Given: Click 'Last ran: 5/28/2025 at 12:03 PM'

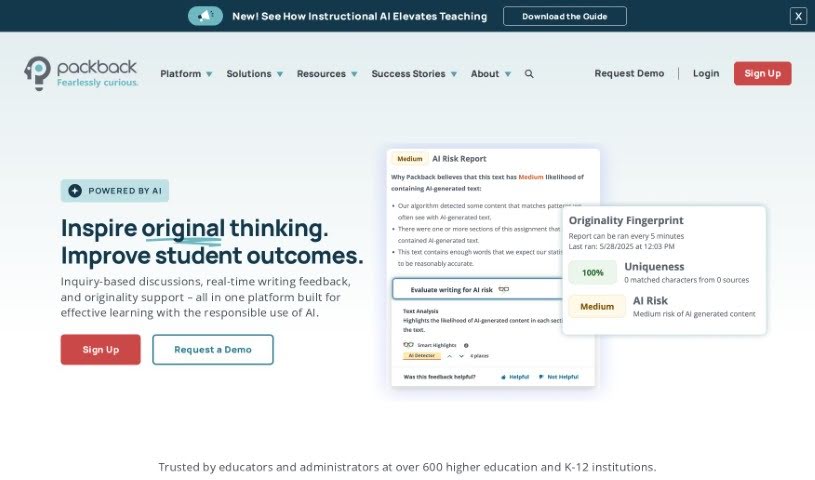Looking at the screenshot, I should coord(622,247).
